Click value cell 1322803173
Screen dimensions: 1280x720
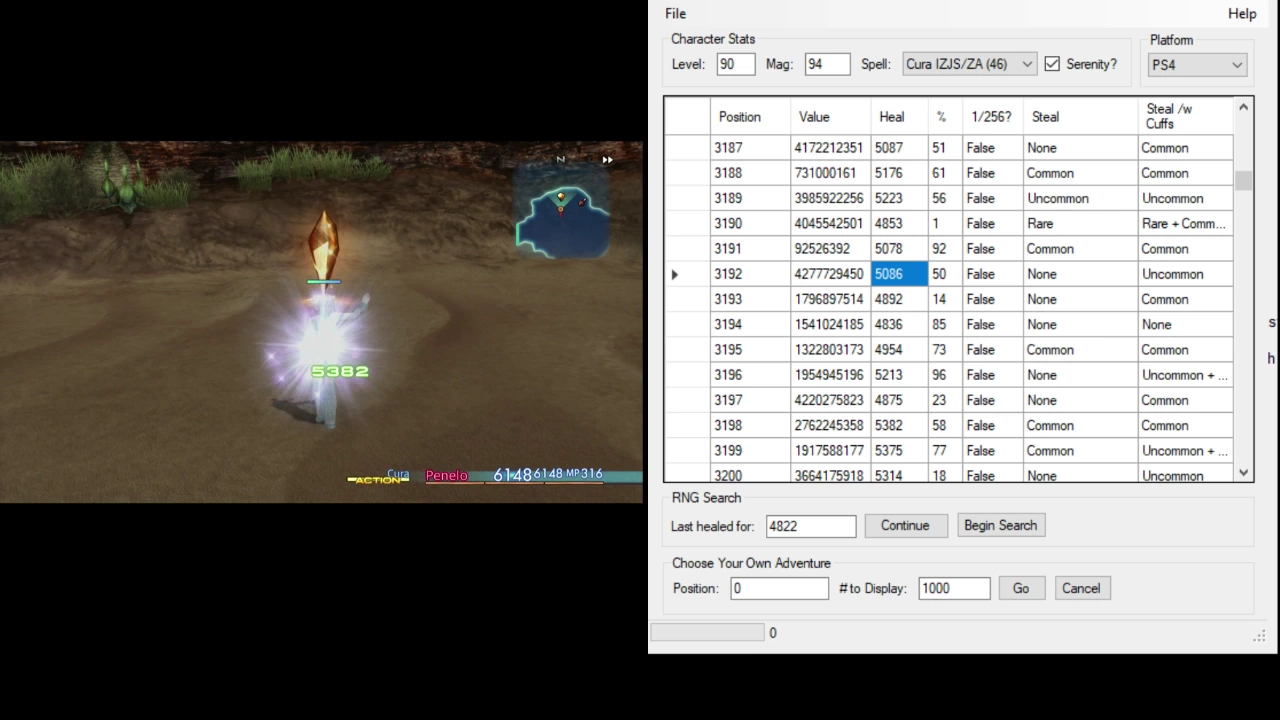[x=830, y=350]
